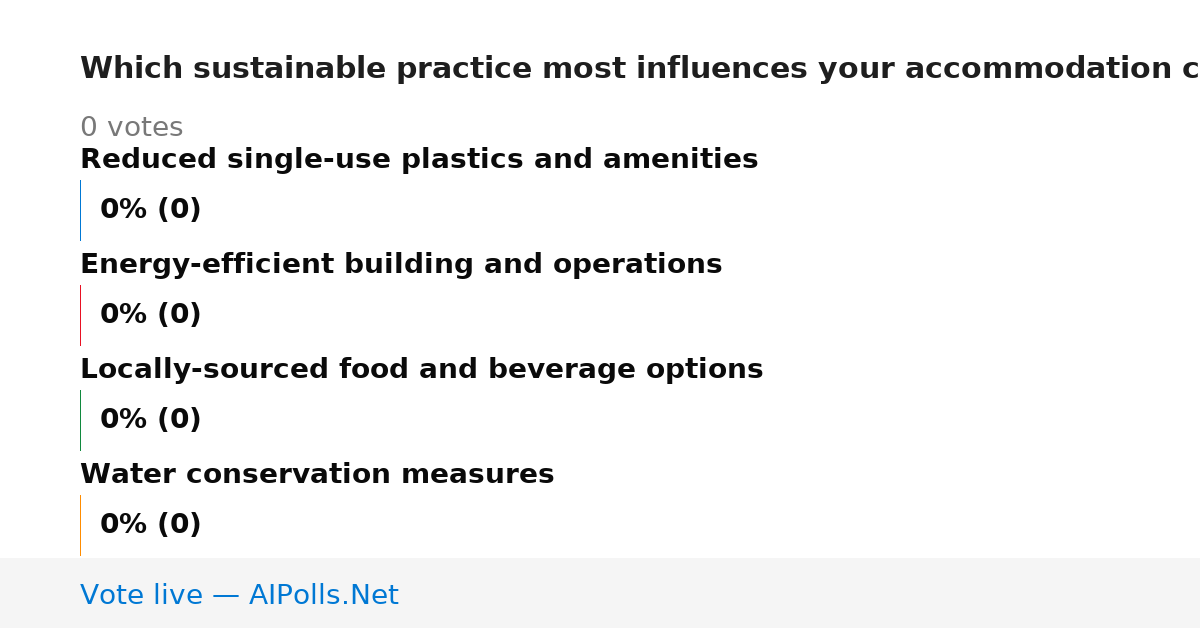Click the gray footer bar area
Viewport: 1200px width, 628px height.
(x=600, y=593)
